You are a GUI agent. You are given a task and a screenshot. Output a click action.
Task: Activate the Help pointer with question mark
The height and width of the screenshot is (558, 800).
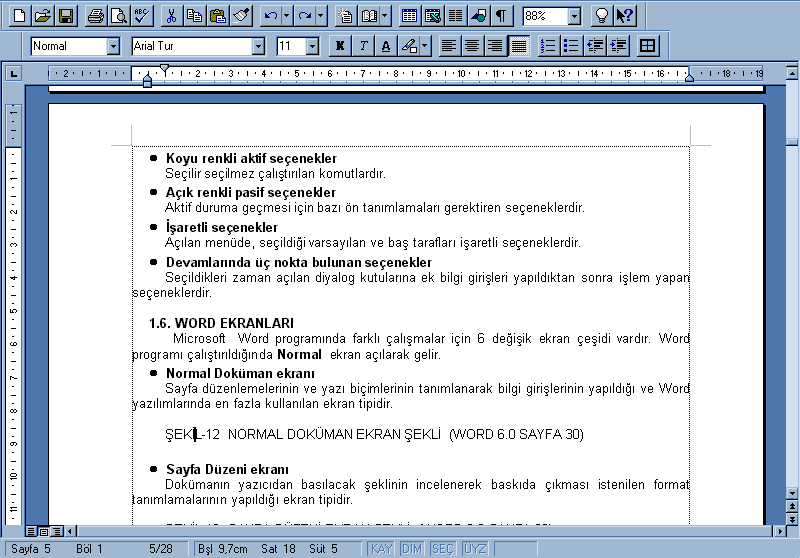624,16
